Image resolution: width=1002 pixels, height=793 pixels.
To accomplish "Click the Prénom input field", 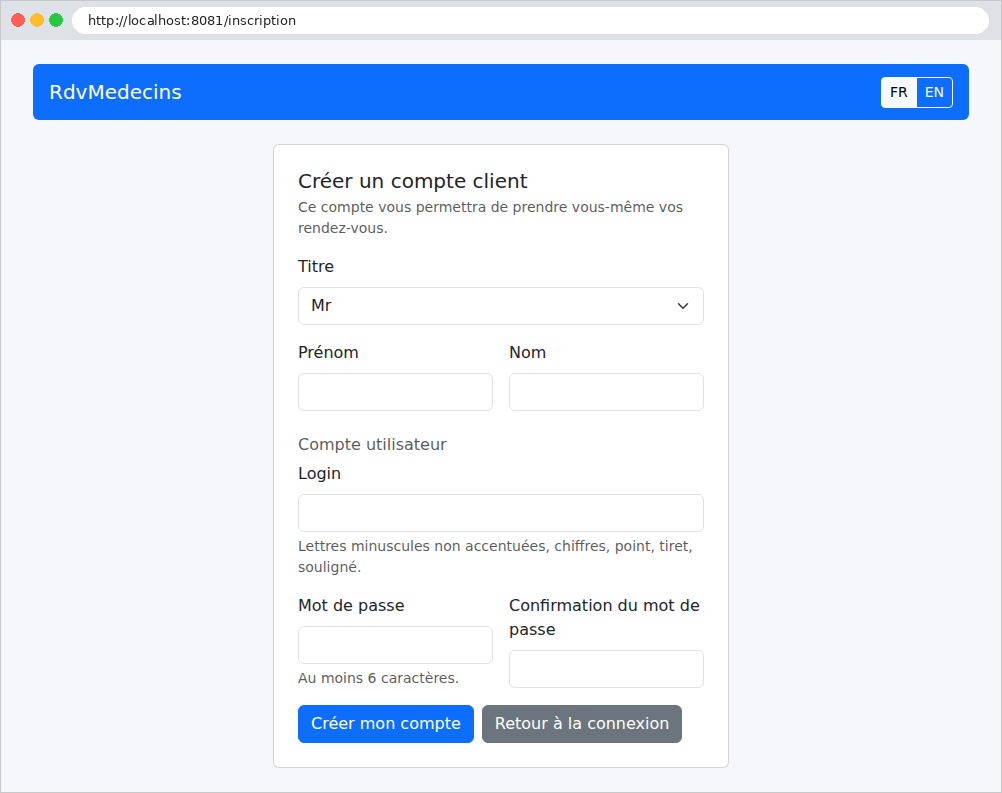I will pyautogui.click(x=395, y=392).
